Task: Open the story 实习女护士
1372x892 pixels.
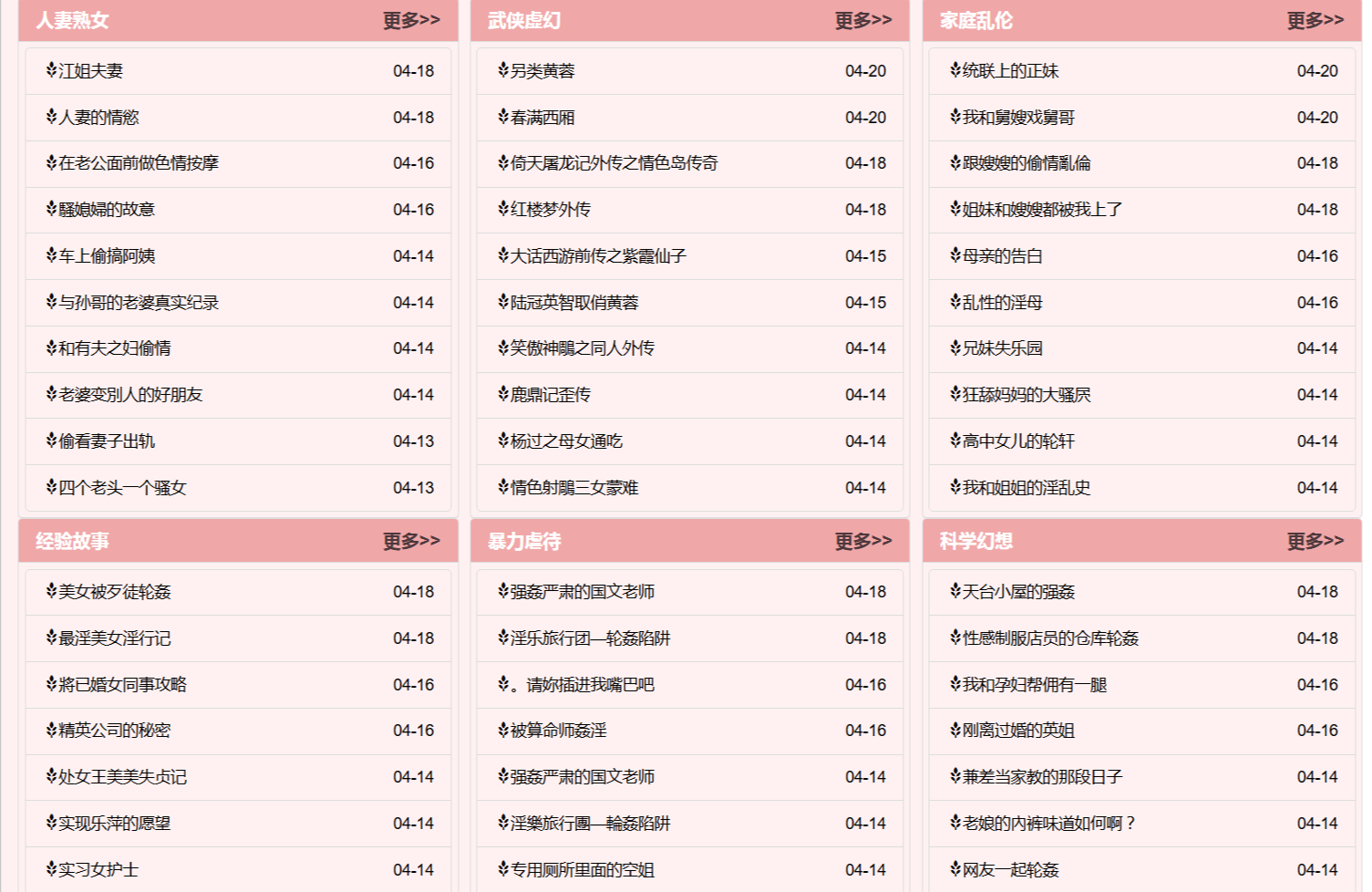Action: (x=98, y=870)
